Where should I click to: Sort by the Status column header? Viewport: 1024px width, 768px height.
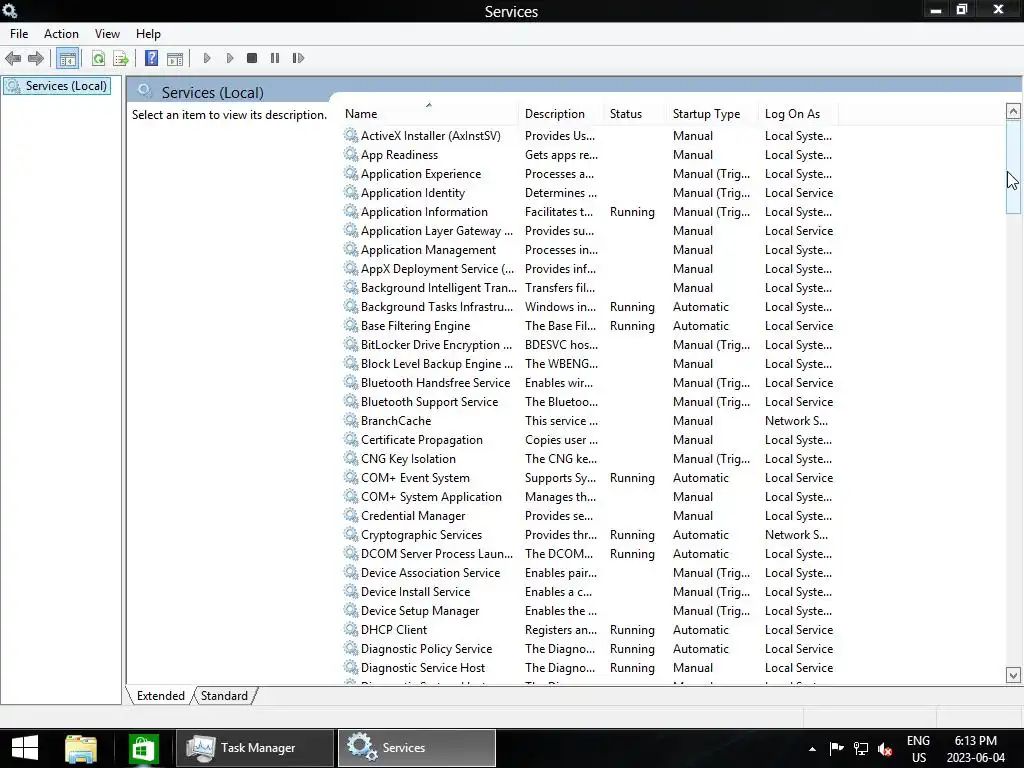pos(635,114)
